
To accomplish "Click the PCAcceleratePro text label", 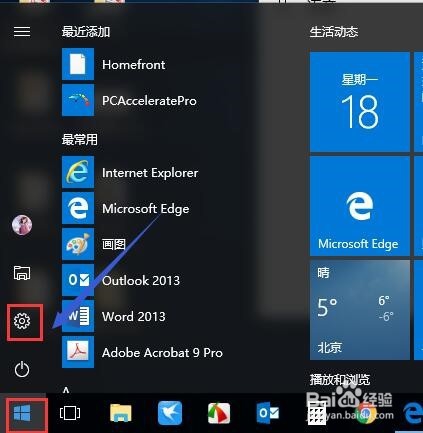I will [x=149, y=100].
